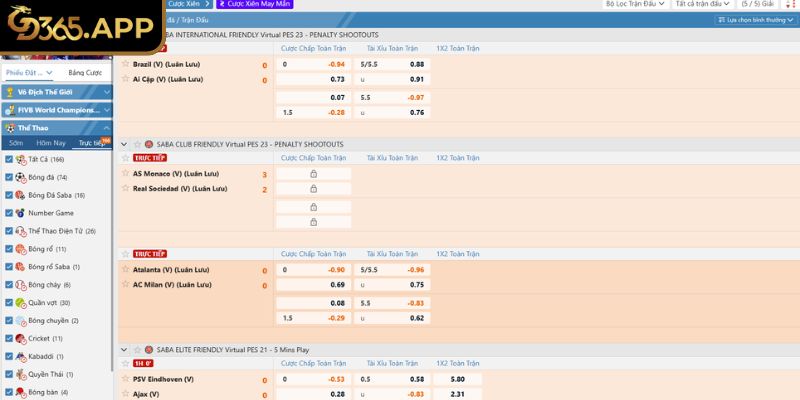
Task: Collapse the SABA ELITE FRIENDLY league section
Action: [125, 350]
